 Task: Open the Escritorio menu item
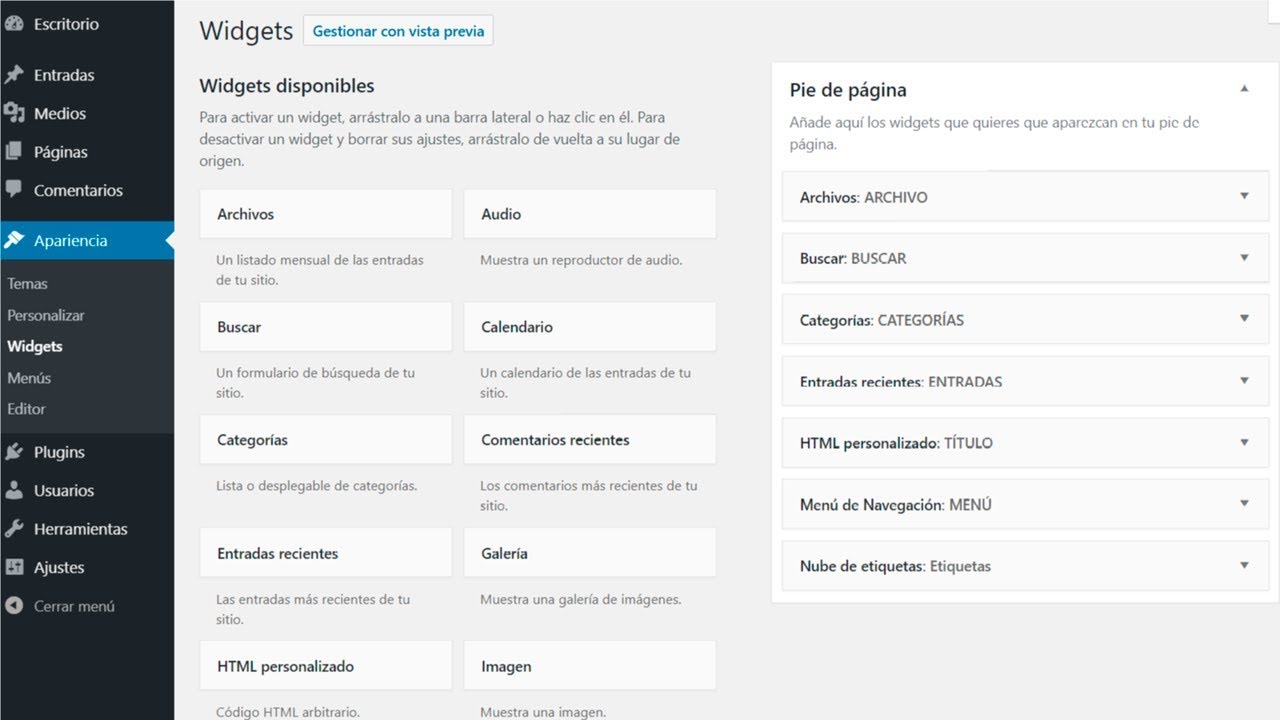[x=66, y=24]
